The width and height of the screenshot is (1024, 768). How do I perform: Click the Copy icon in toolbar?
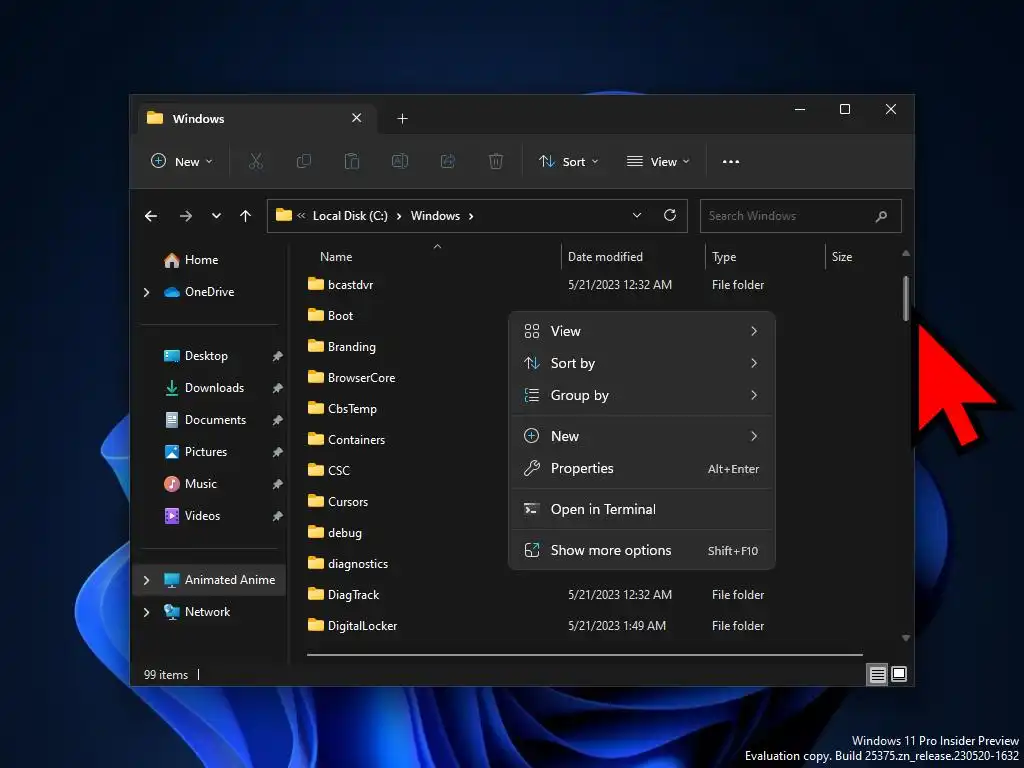click(x=304, y=161)
